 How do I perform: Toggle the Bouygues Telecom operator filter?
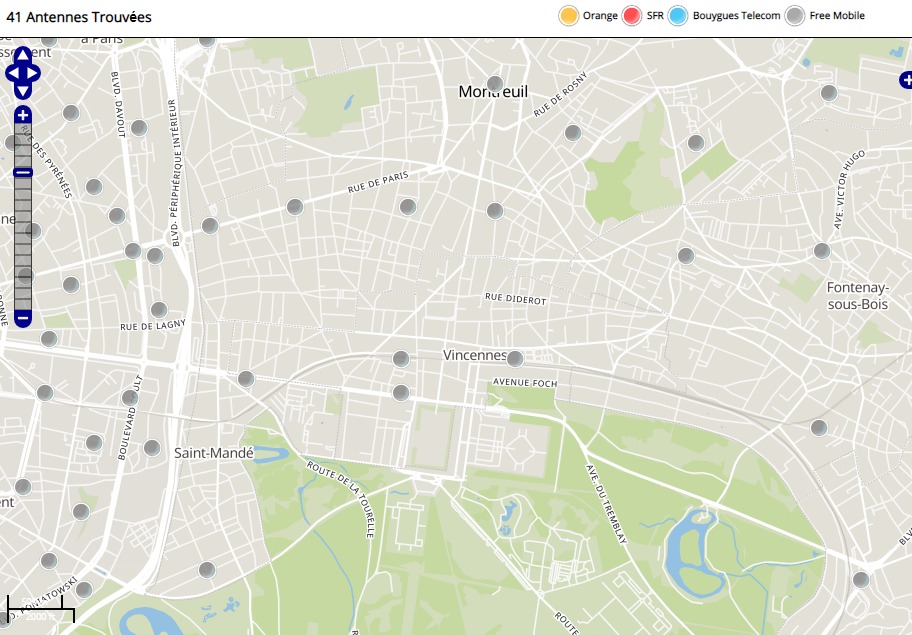(x=678, y=16)
